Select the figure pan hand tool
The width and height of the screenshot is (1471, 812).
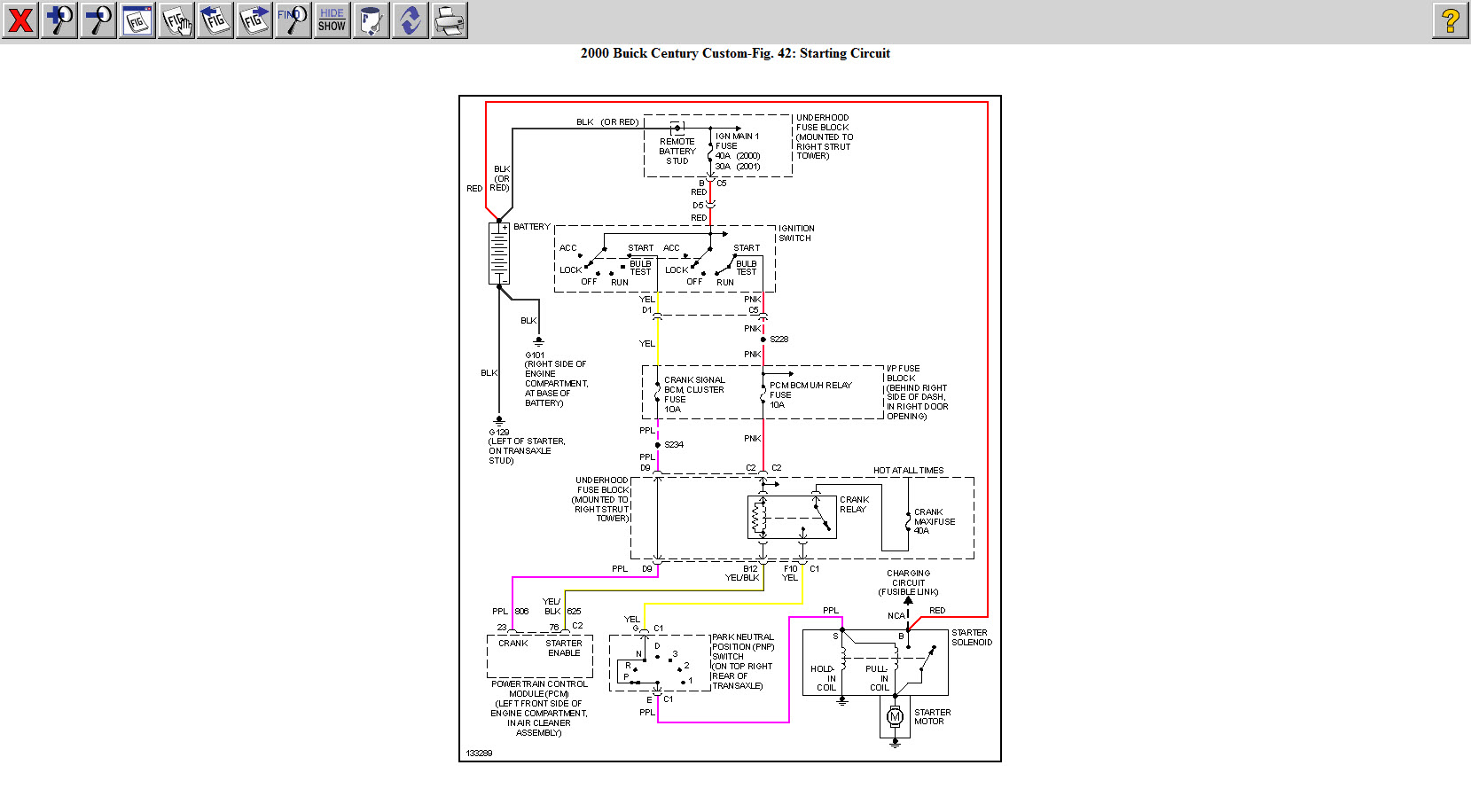[x=176, y=20]
